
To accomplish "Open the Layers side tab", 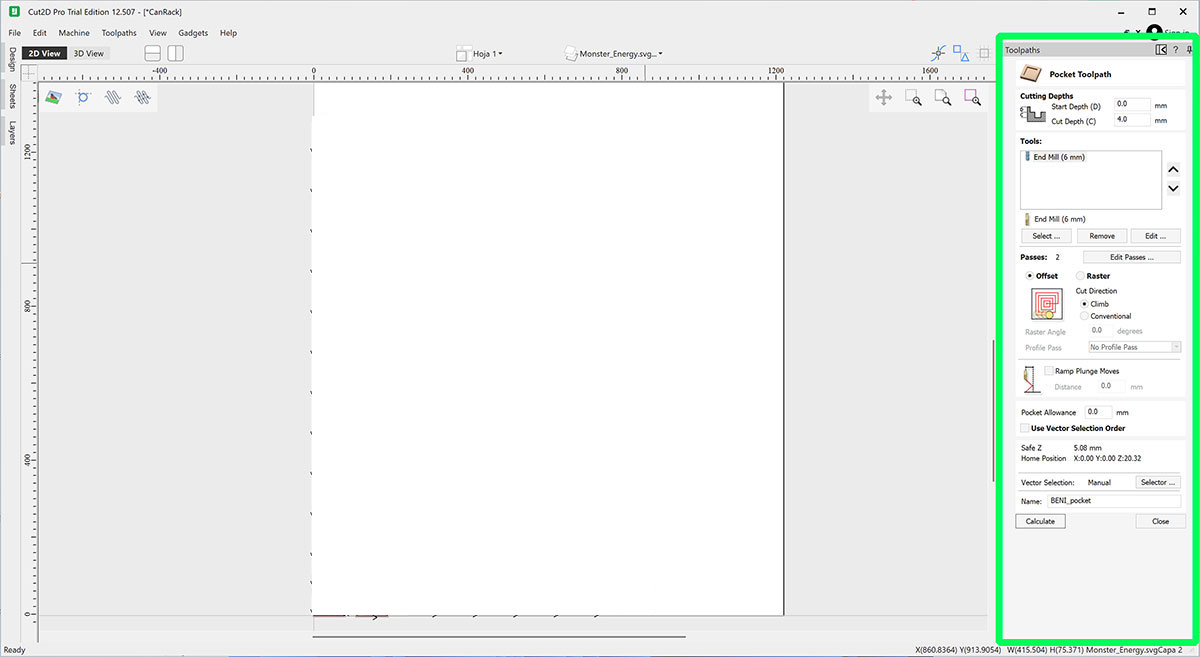I will click(12, 133).
